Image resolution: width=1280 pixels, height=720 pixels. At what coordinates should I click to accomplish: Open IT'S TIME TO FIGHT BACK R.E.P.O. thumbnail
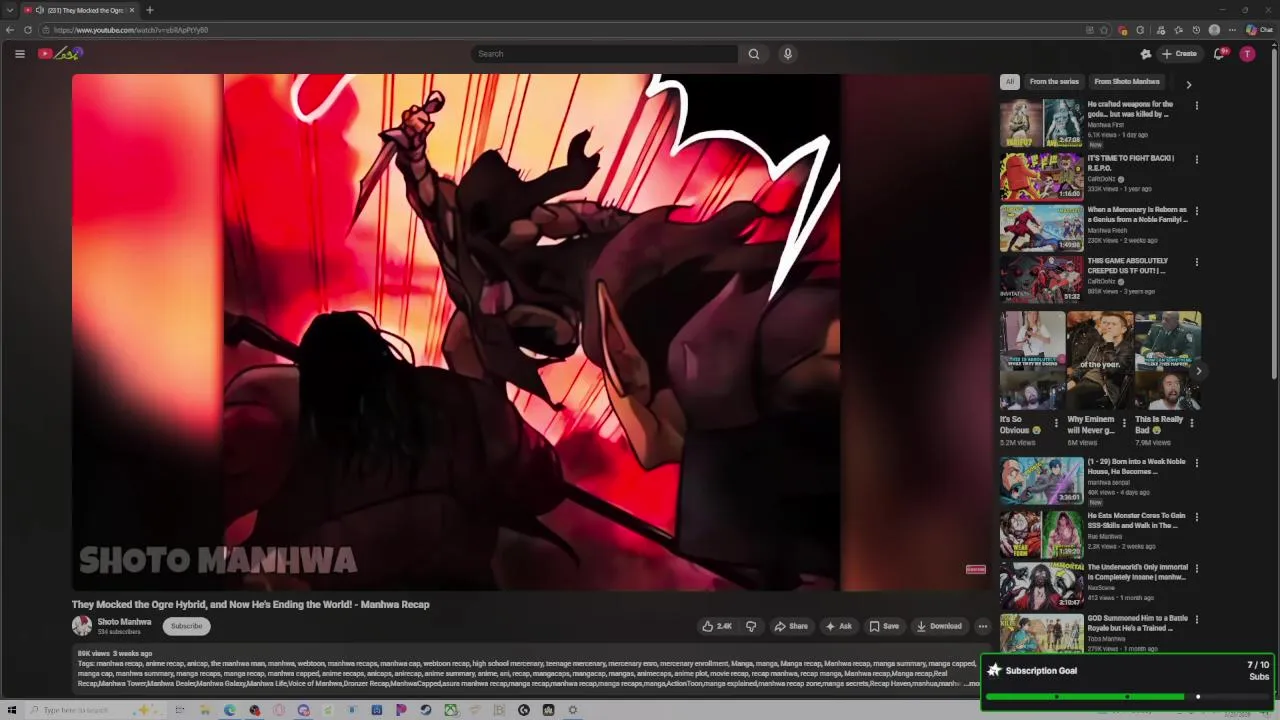1041,176
